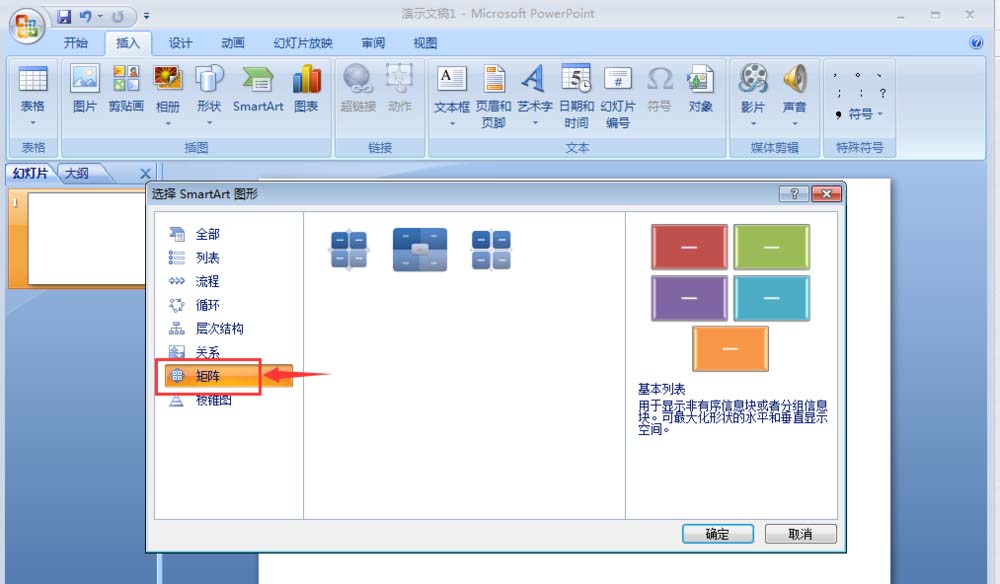Insert 艺术字 WordArt

click(x=534, y=80)
